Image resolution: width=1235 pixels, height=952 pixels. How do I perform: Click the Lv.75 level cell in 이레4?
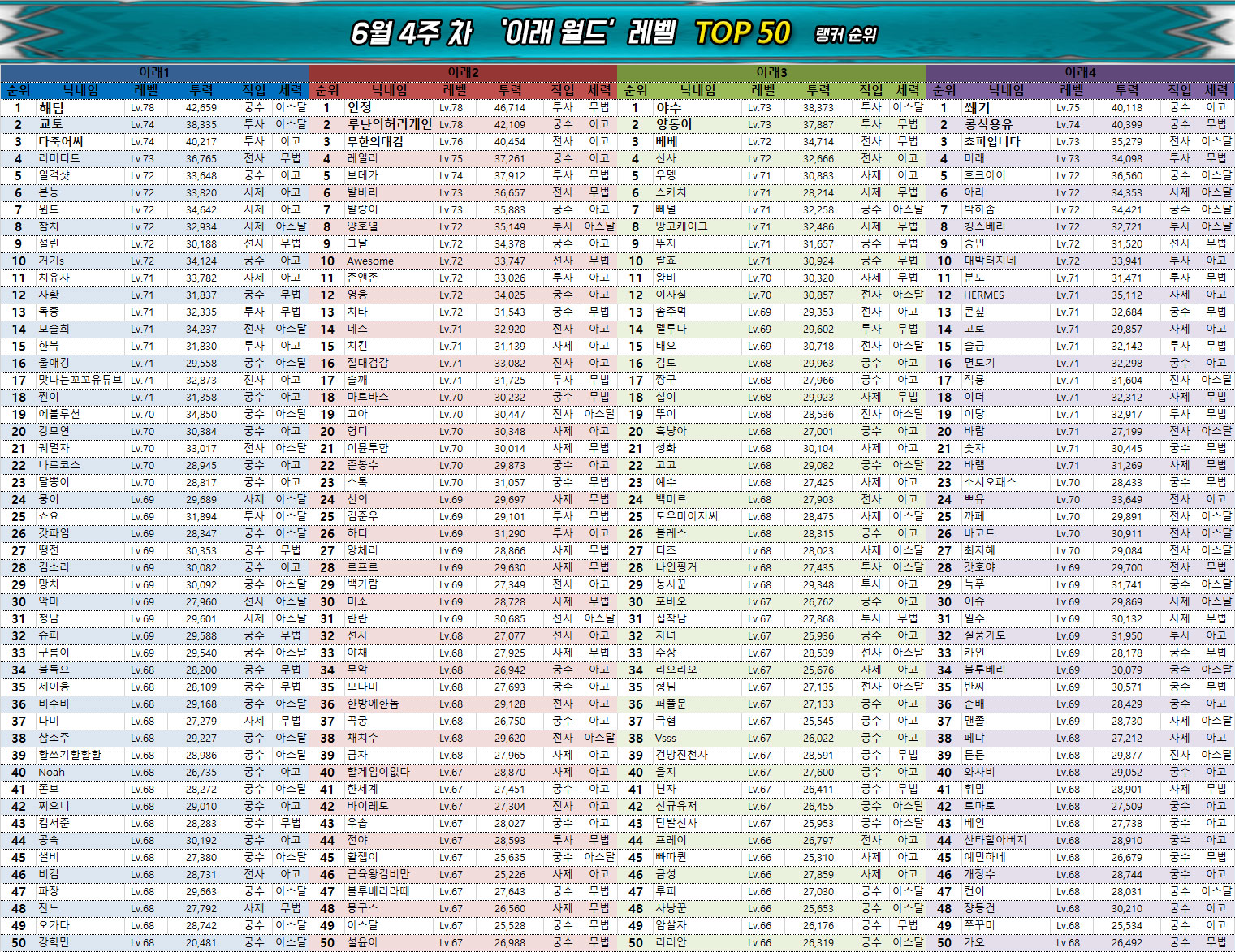pos(1068,108)
